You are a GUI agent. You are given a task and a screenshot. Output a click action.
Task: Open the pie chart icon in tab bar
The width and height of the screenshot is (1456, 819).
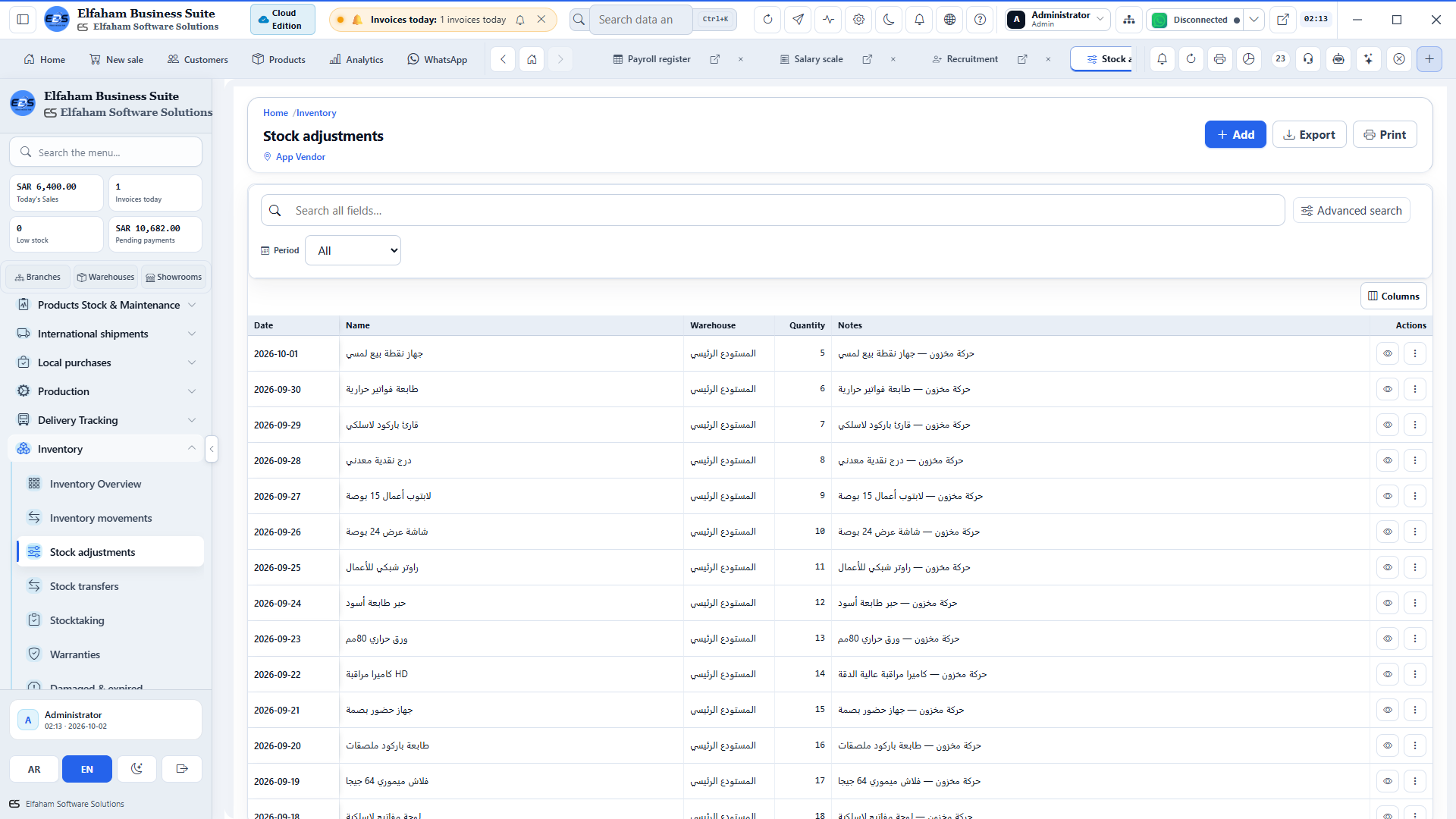point(1249,59)
